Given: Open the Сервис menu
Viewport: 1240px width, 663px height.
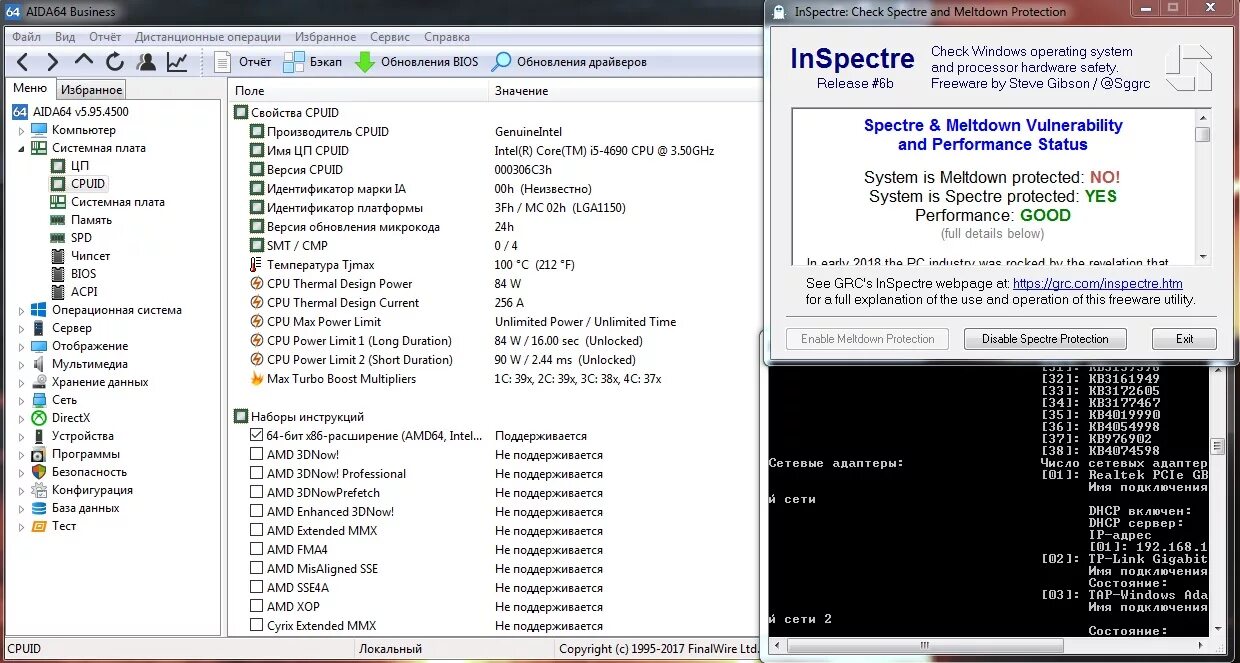Looking at the screenshot, I should coord(390,37).
